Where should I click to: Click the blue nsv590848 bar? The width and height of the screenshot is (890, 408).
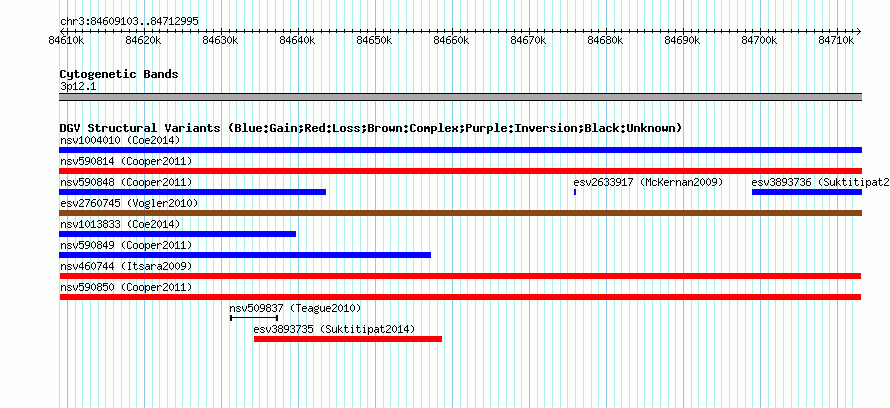pyautogui.click(x=192, y=192)
